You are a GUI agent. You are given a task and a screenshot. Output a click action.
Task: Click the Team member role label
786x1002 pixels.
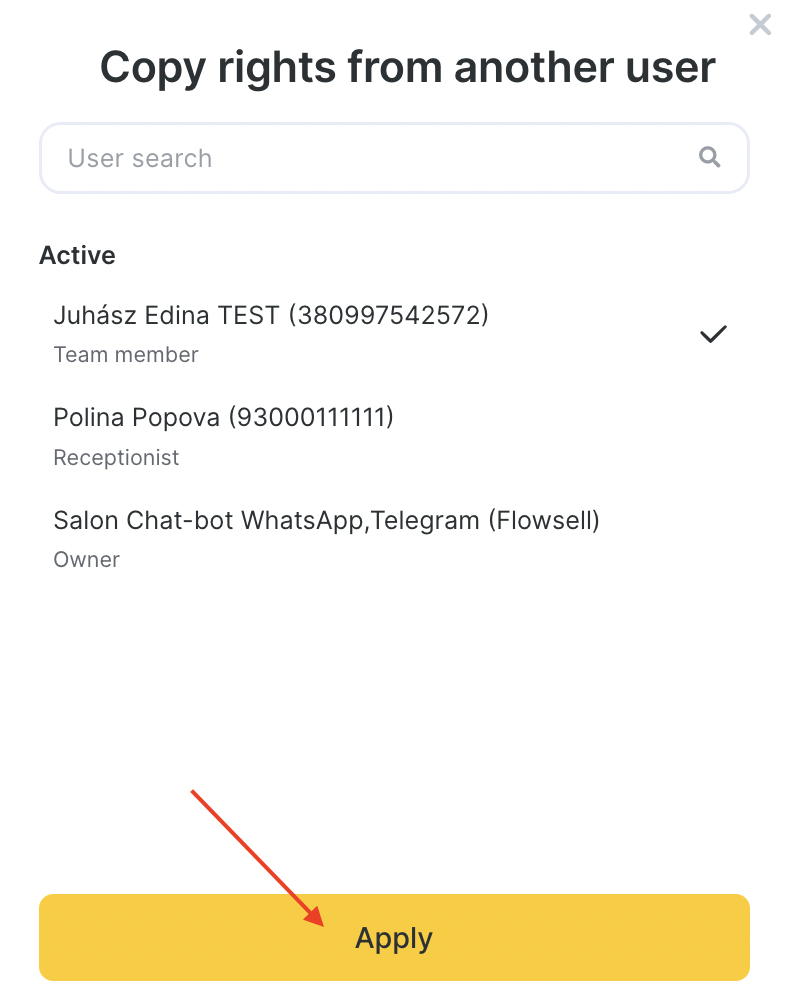pyautogui.click(x=126, y=355)
